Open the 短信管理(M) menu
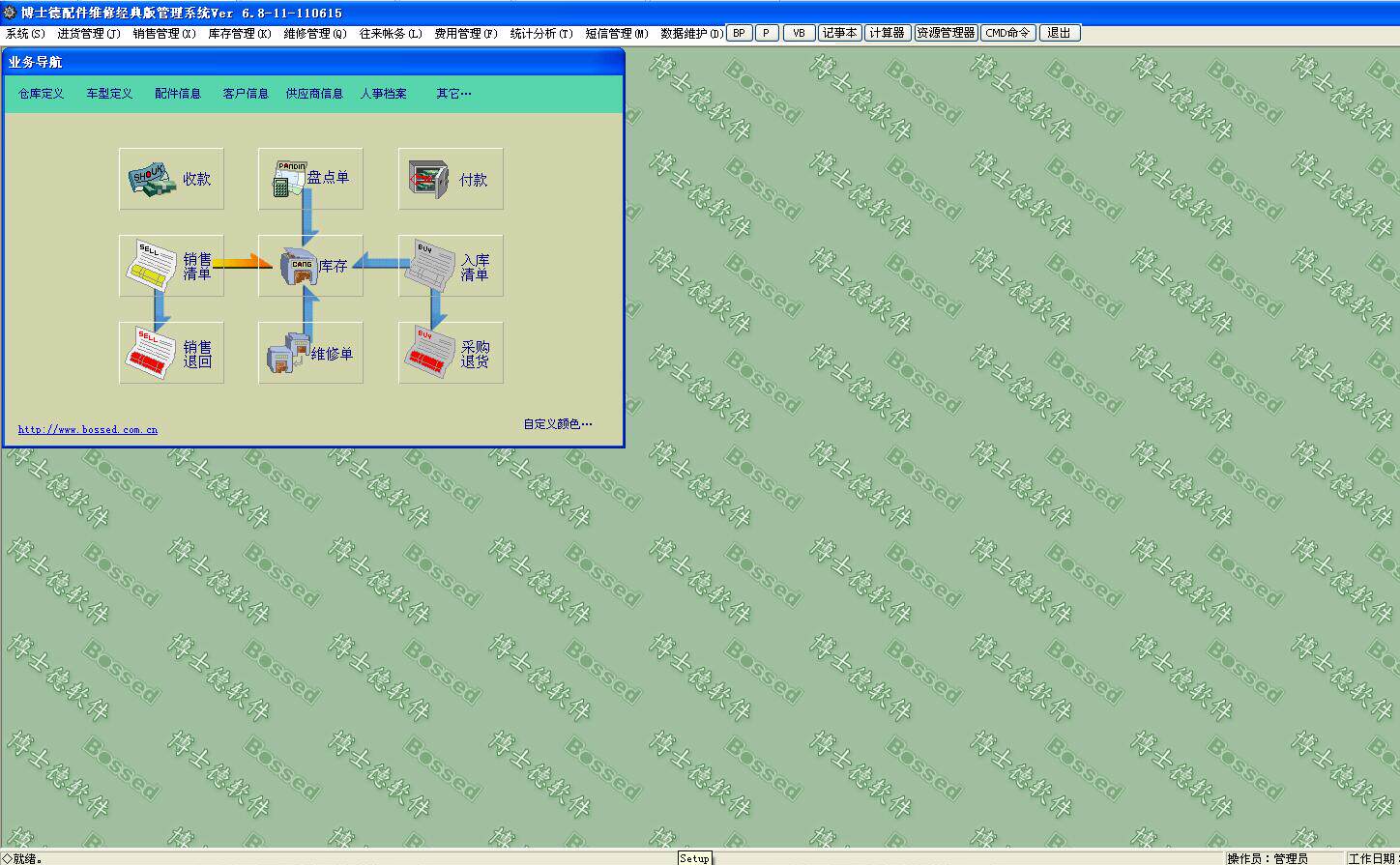The height and width of the screenshot is (865, 1400). point(617,33)
